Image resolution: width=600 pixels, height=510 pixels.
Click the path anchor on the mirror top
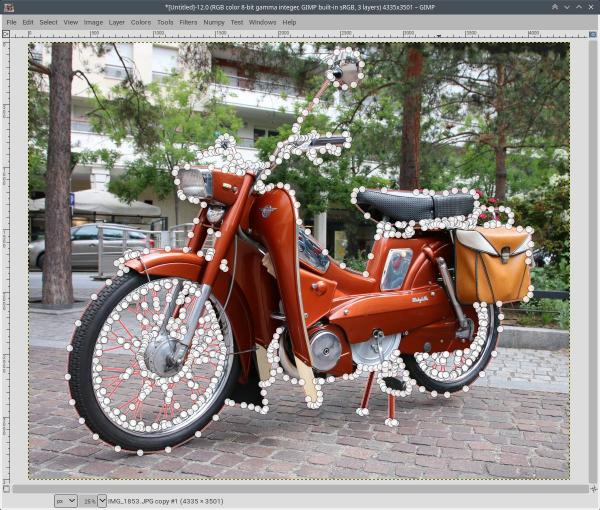[x=349, y=50]
